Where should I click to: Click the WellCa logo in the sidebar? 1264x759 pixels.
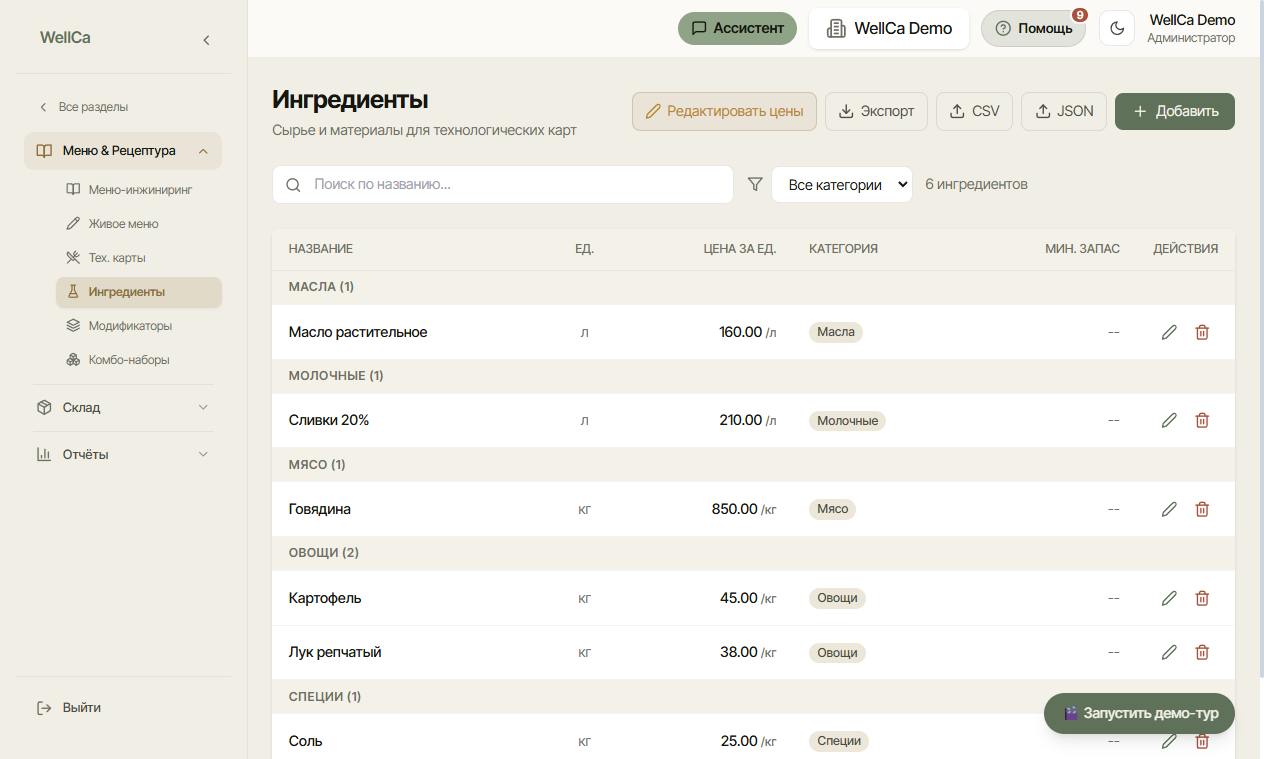tap(65, 38)
